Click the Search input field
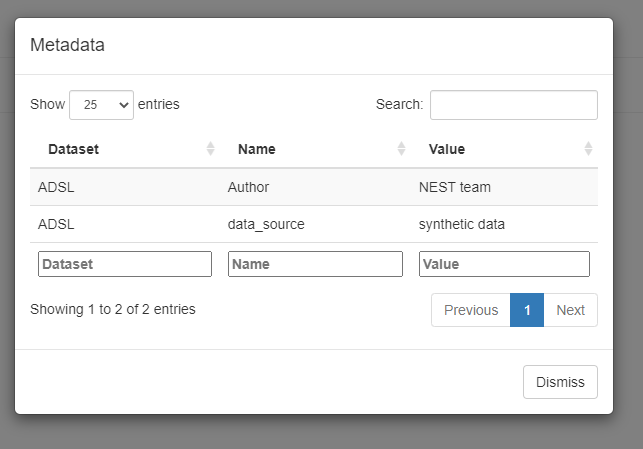 pos(513,105)
